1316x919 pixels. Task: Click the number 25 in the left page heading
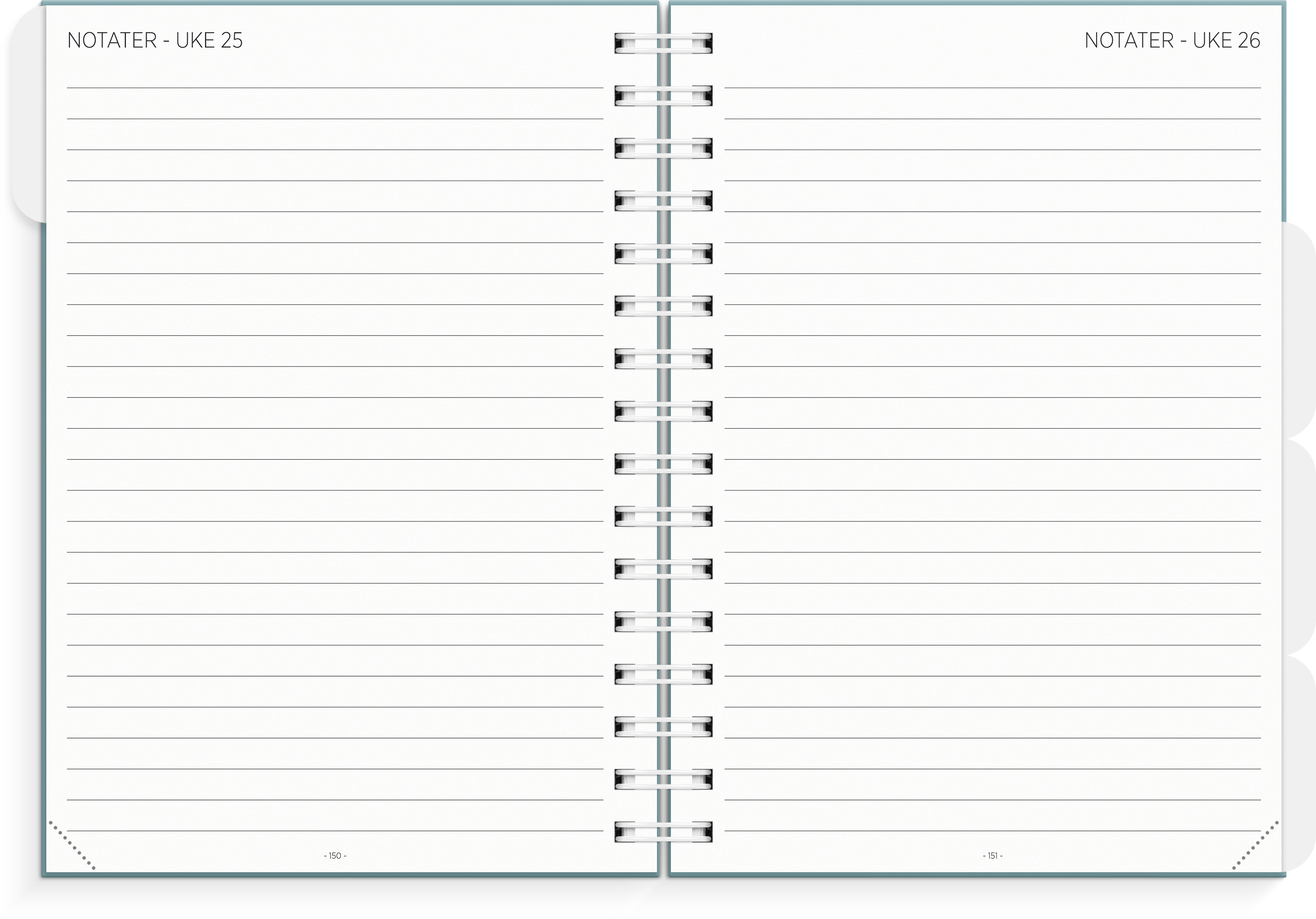232,40
